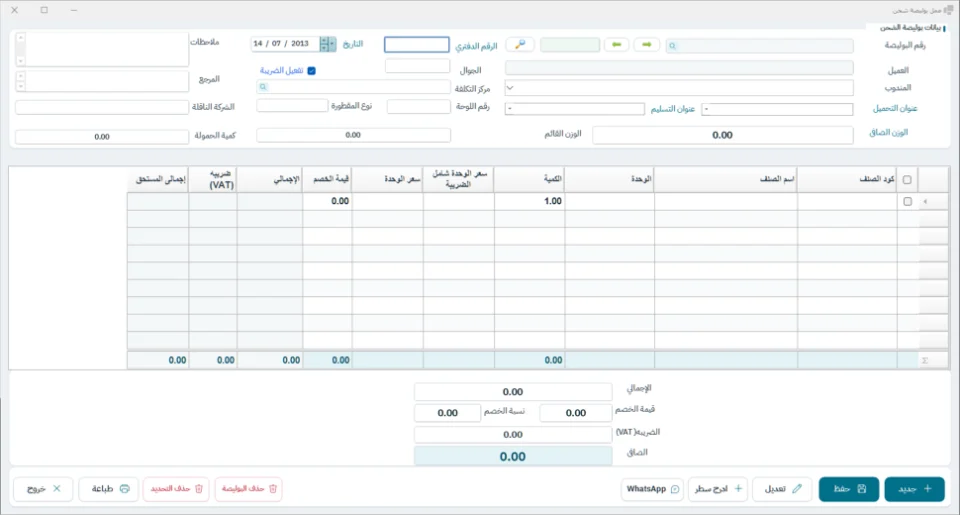Open the loading address (عنوان التحميل) combo

777,109
